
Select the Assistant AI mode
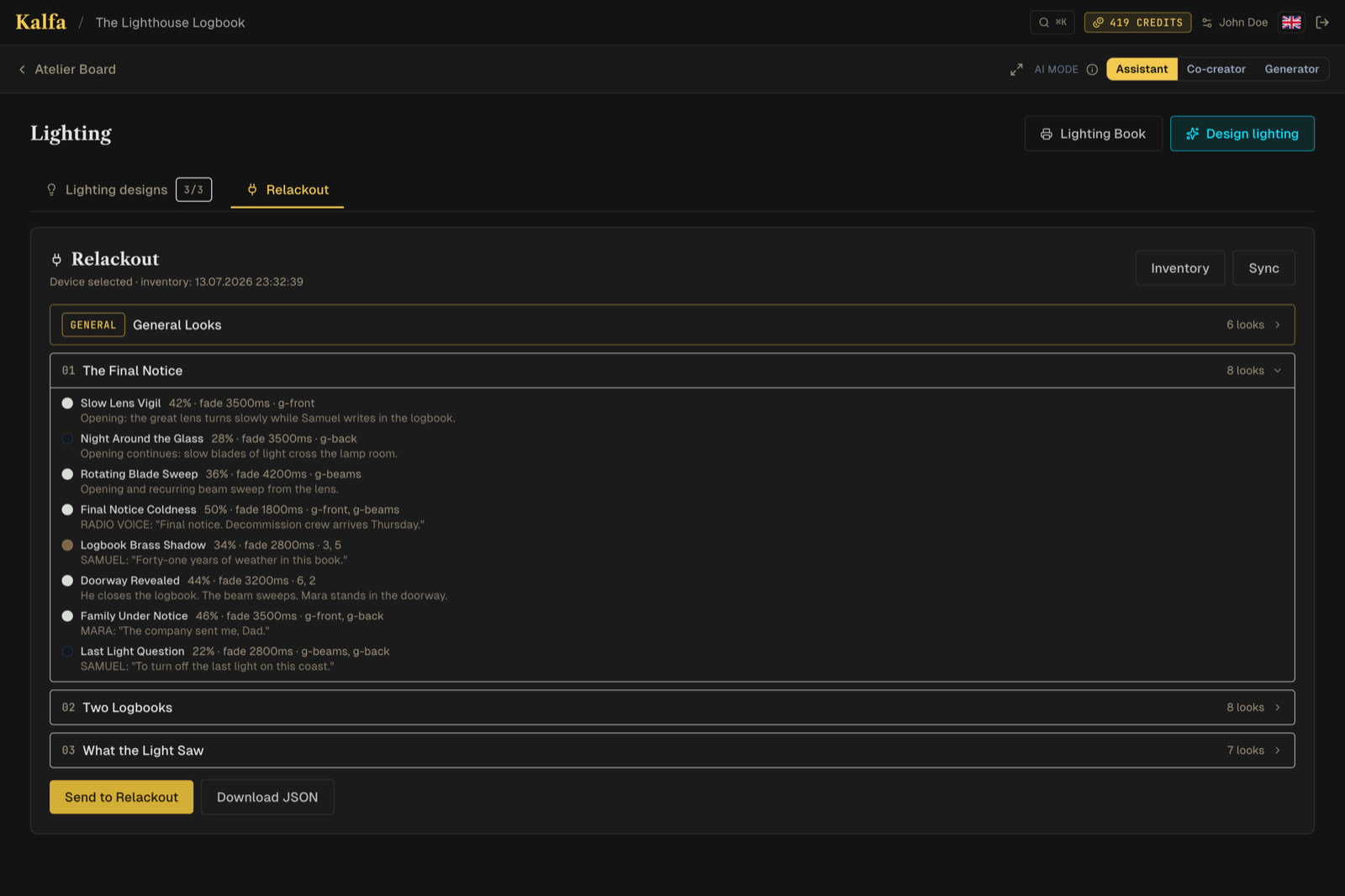tap(1142, 69)
